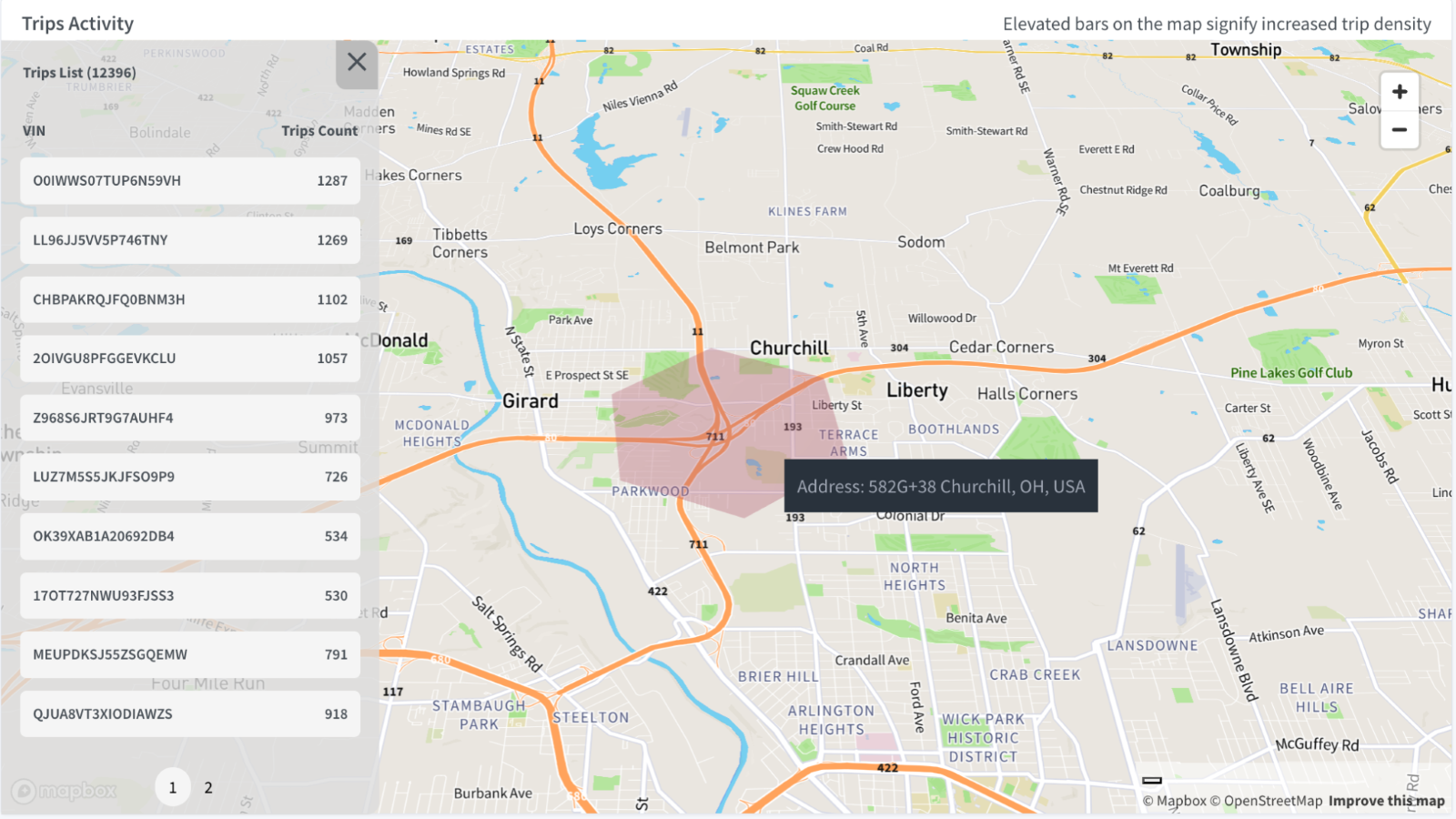Select trip row OK39XAB1A20692DB4

pyautogui.click(x=190, y=536)
